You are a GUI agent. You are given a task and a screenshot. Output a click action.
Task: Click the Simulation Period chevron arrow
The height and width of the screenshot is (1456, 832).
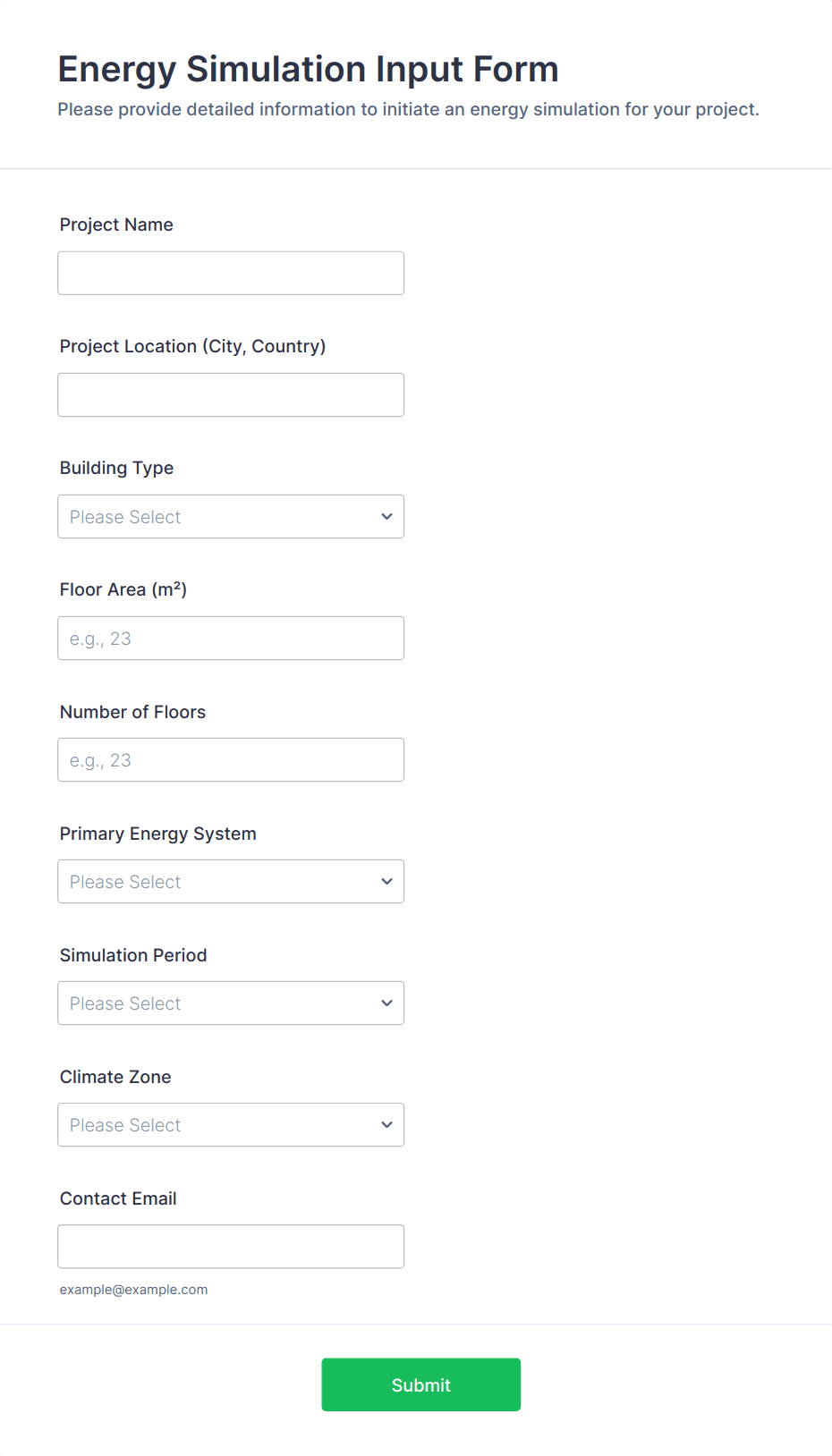click(x=386, y=1003)
